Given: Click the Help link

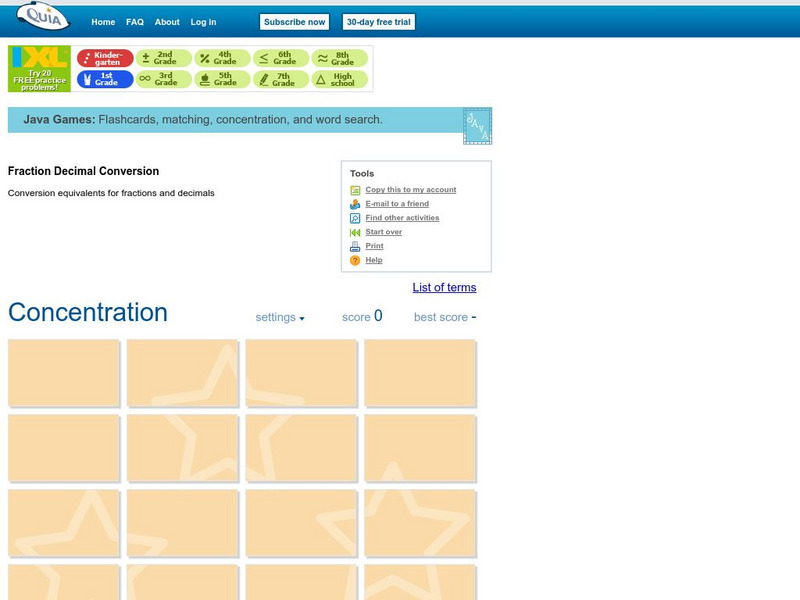Looking at the screenshot, I should [x=374, y=260].
